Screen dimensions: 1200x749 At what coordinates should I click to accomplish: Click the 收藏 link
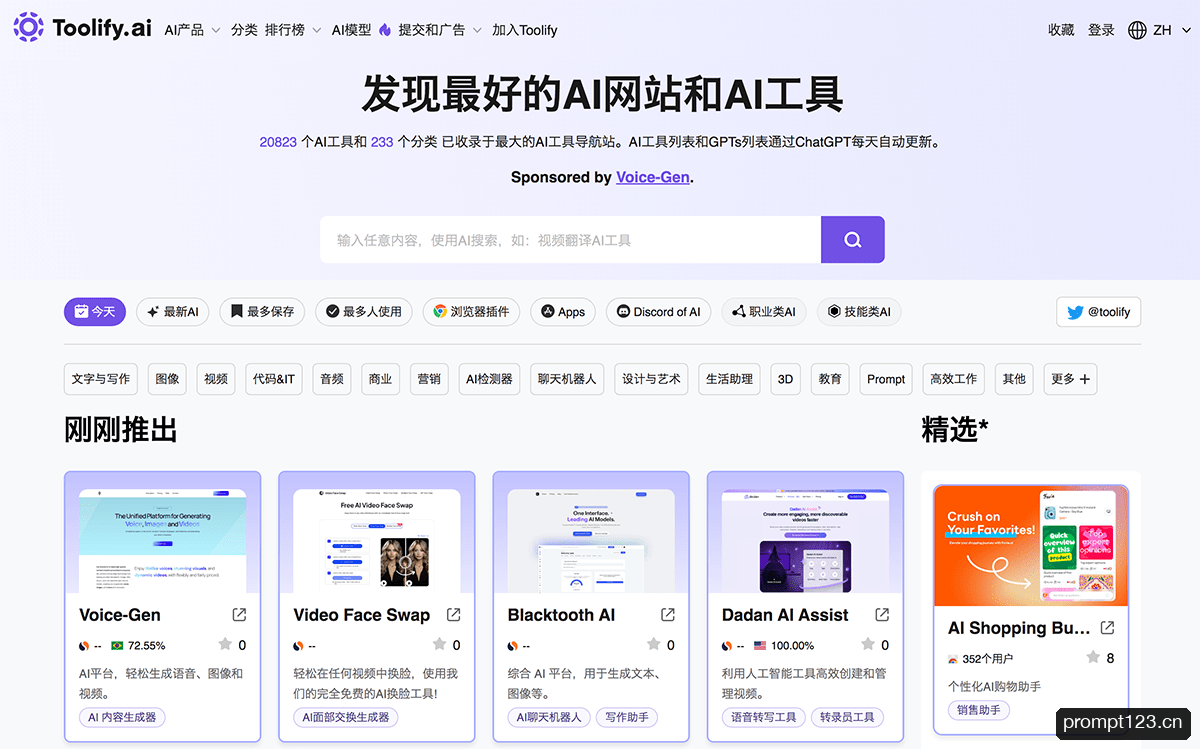point(1061,30)
